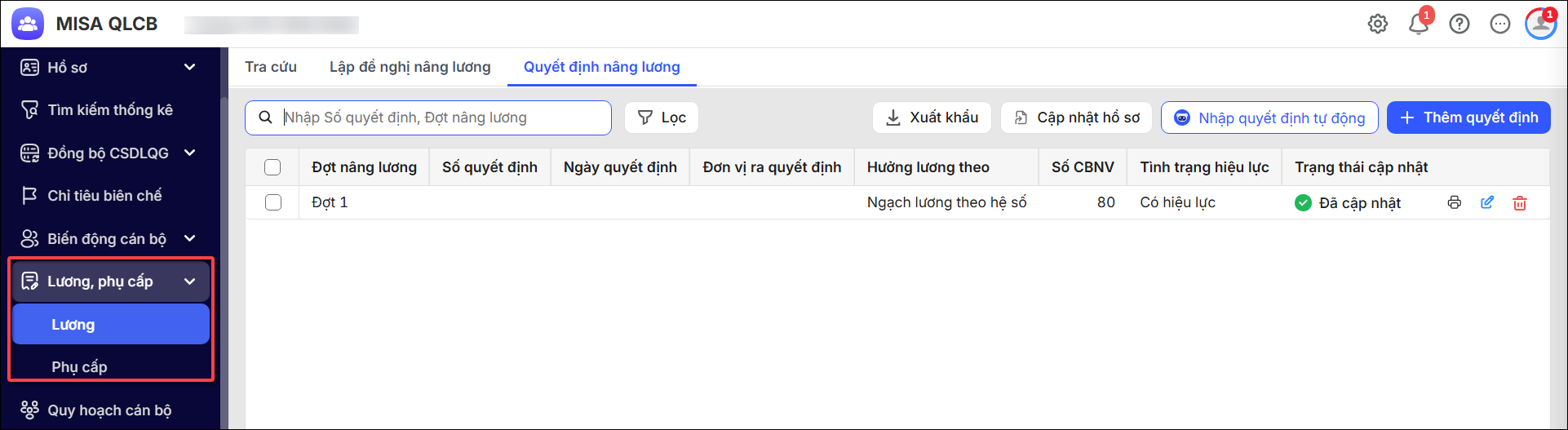Click the Xuất khẩu button

click(932, 117)
